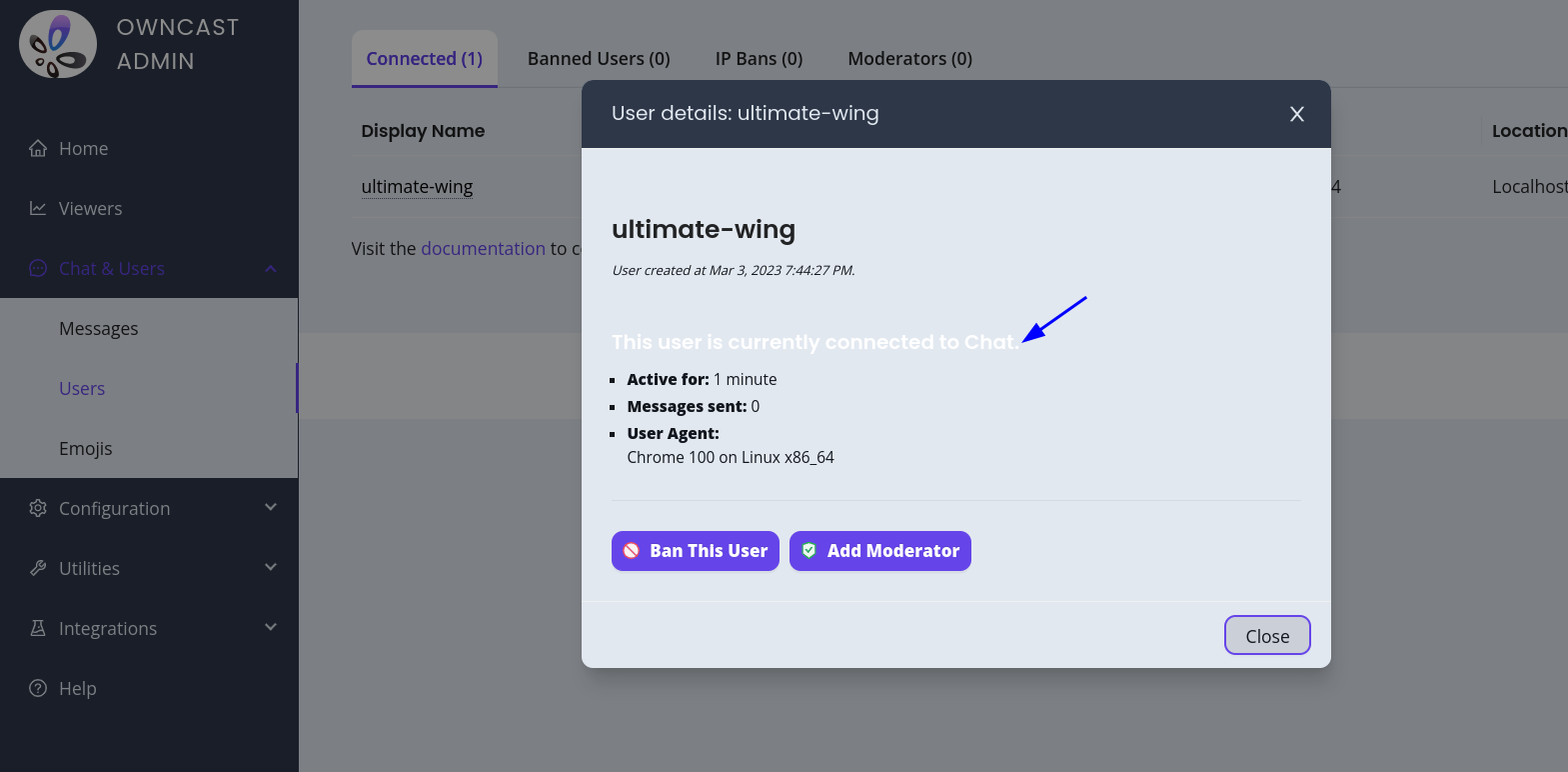
Task: Click the Messages sent: 0 entry
Action: (694, 406)
